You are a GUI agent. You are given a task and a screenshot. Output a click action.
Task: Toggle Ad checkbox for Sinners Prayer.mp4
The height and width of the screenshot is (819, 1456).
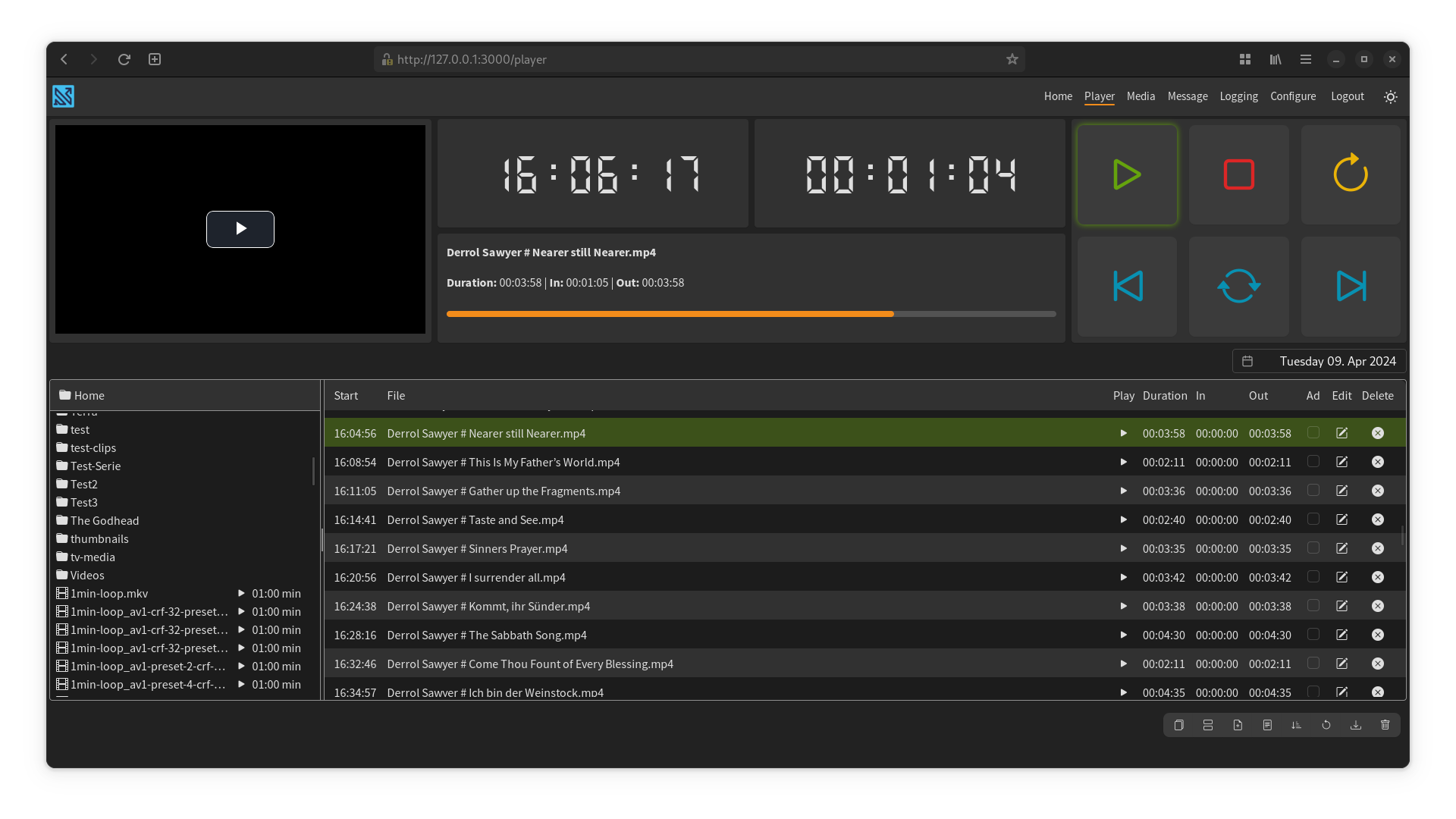click(x=1313, y=548)
